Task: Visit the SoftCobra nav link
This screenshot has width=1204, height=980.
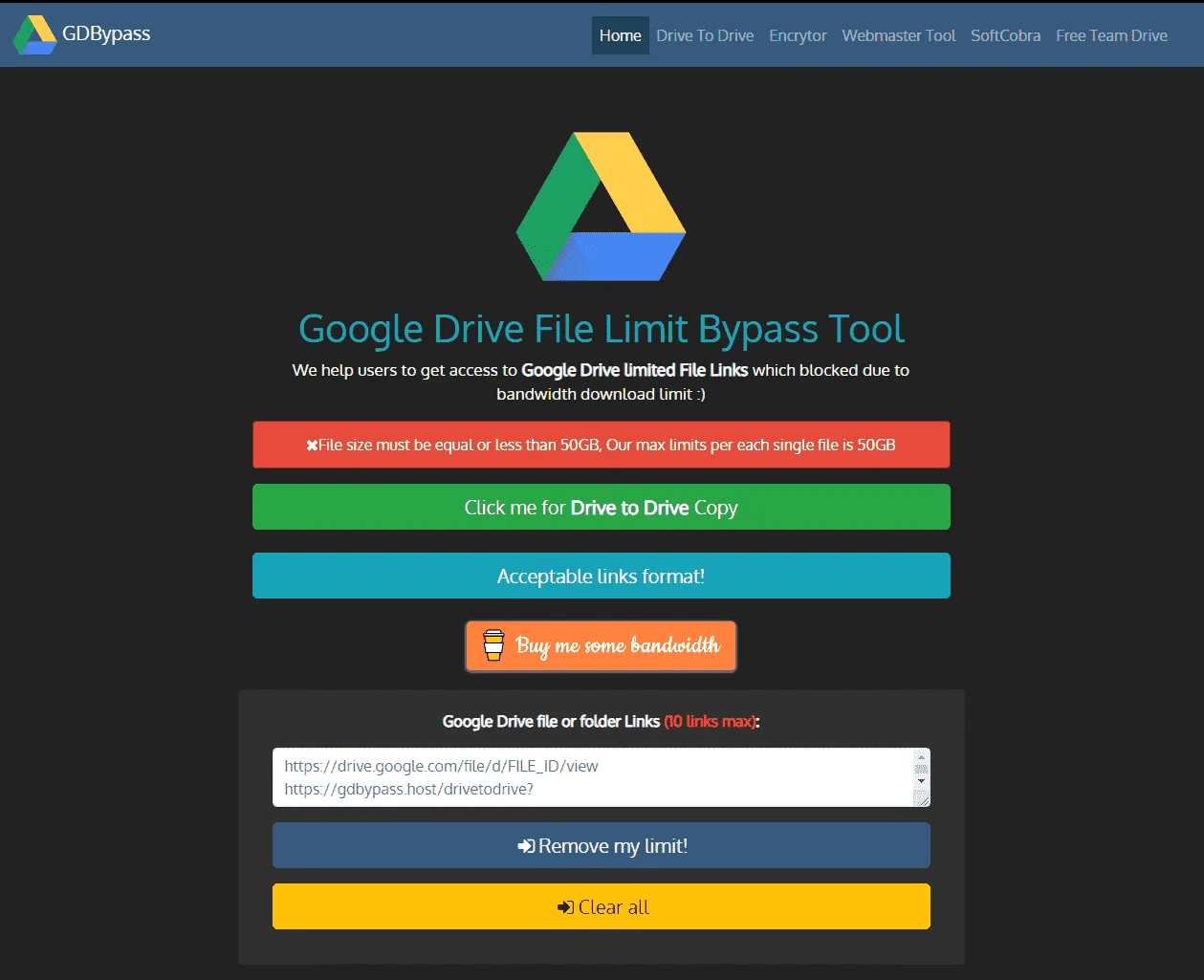Action: click(x=1005, y=35)
